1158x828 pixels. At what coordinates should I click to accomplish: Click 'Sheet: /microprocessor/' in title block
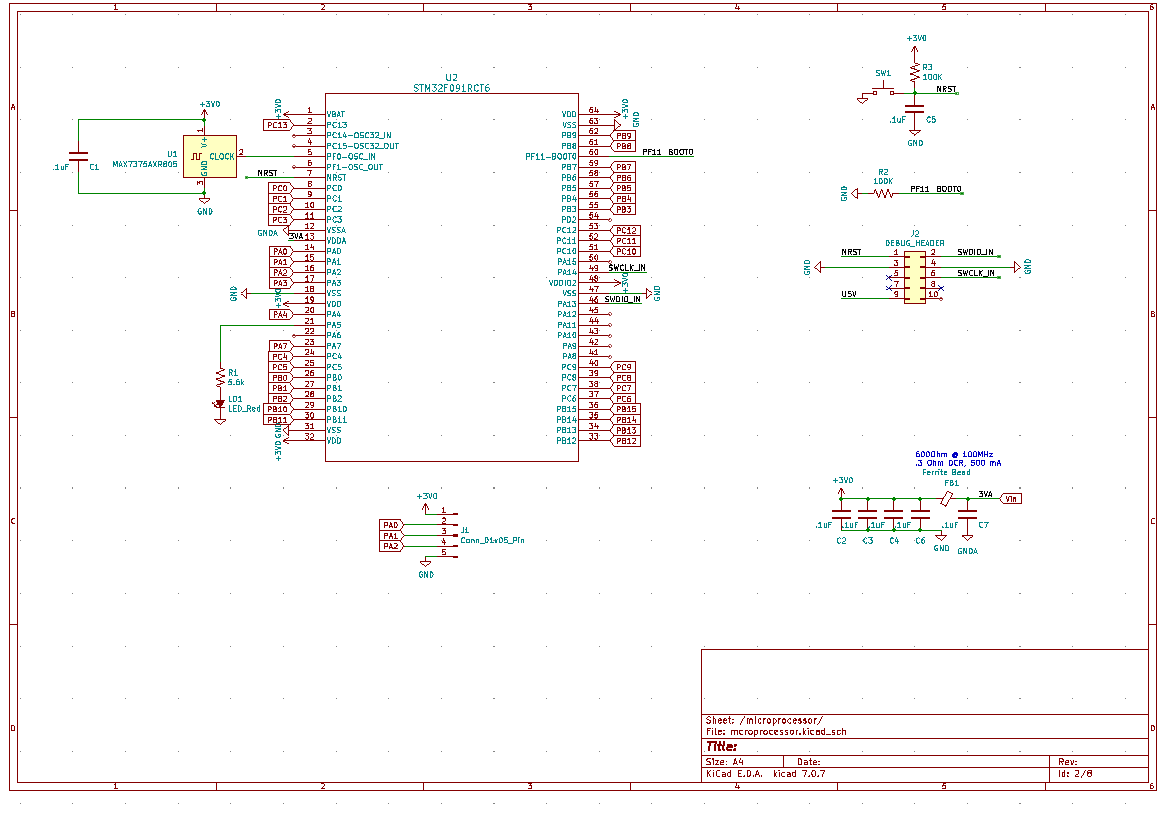click(x=764, y=720)
